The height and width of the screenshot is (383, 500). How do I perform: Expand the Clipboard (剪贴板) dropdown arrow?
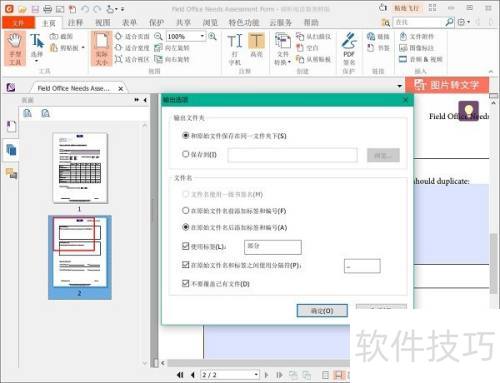83,48
